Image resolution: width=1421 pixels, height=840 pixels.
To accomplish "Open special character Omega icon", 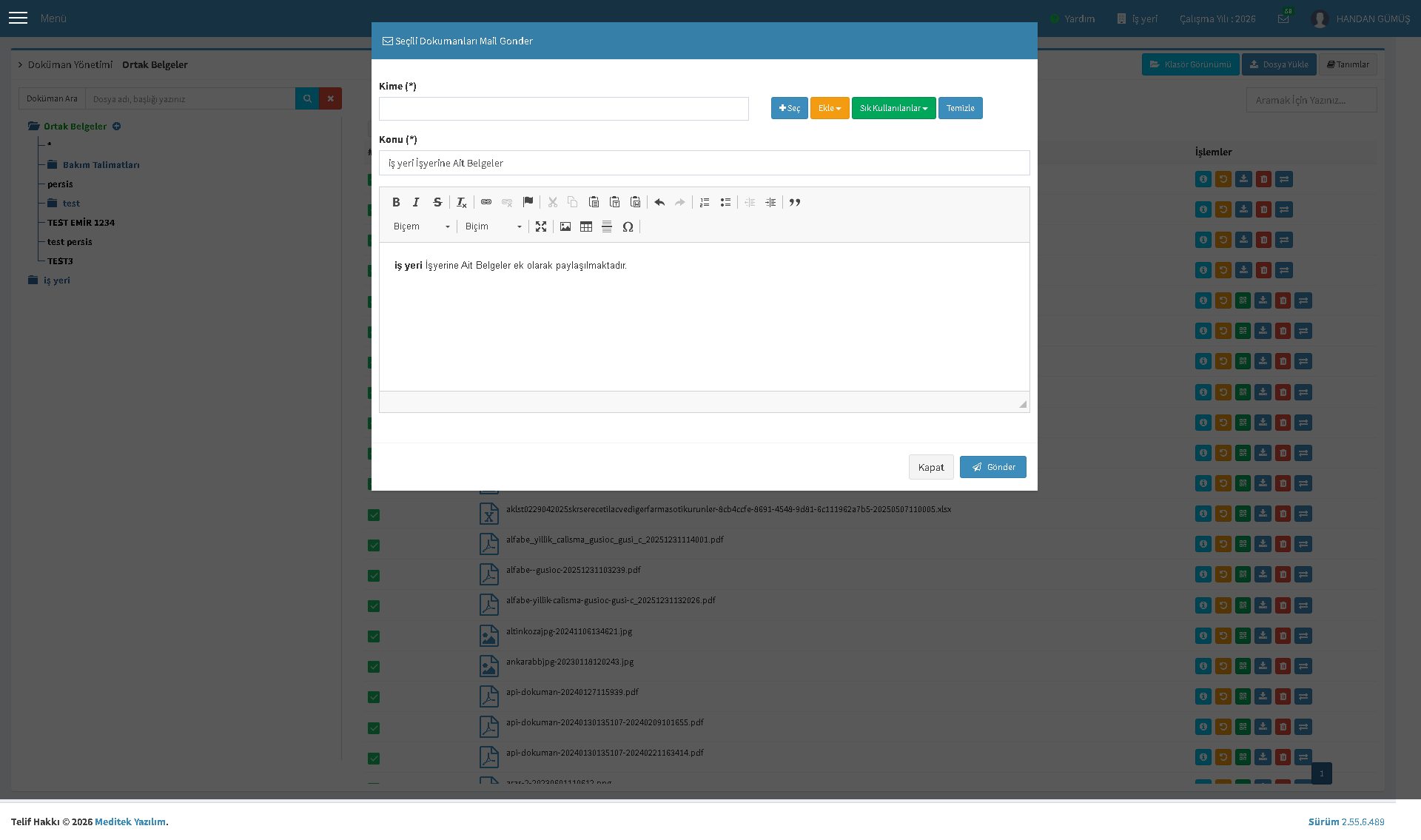I will point(628,226).
